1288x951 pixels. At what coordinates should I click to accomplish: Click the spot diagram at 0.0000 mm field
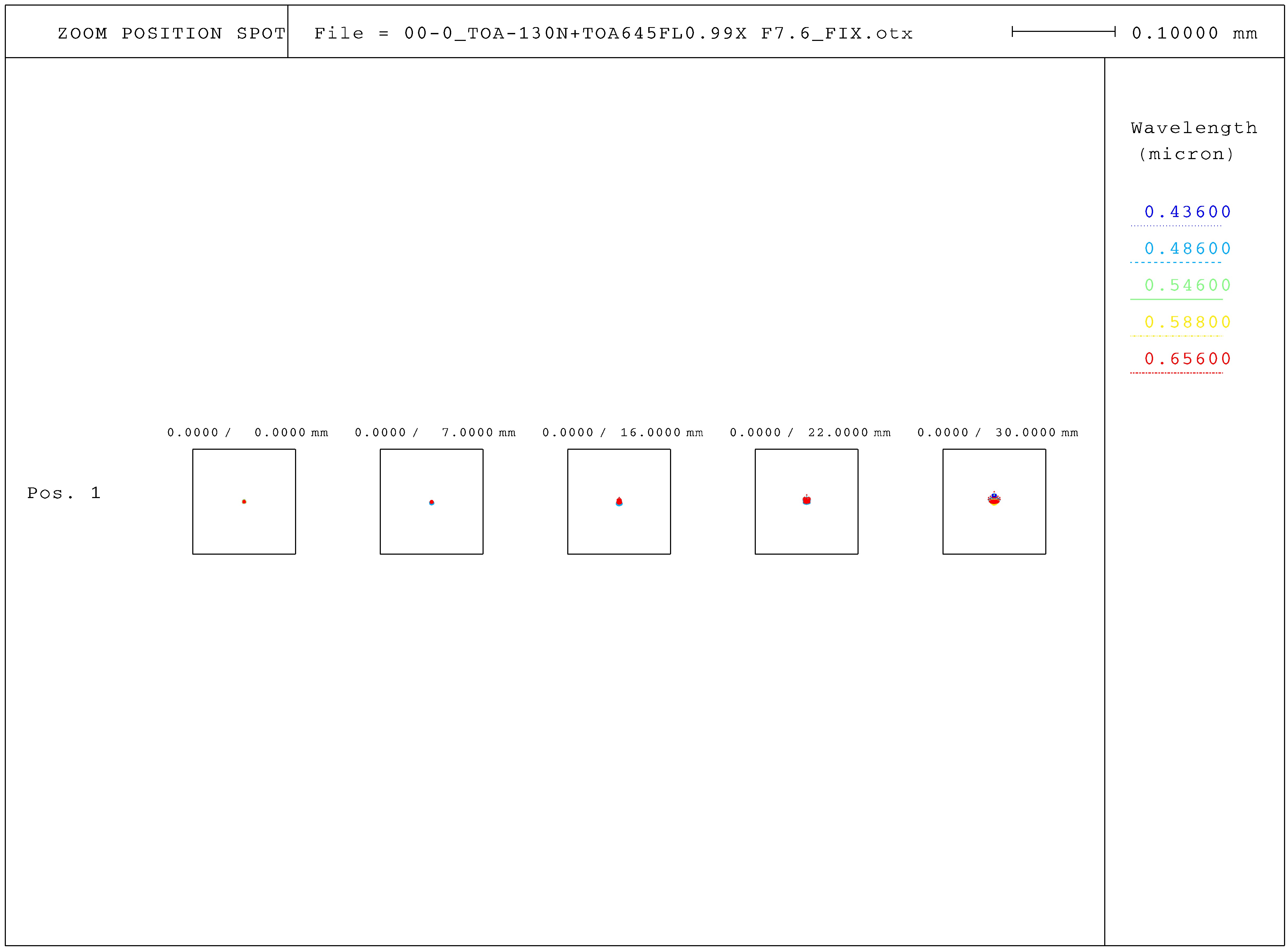(244, 502)
